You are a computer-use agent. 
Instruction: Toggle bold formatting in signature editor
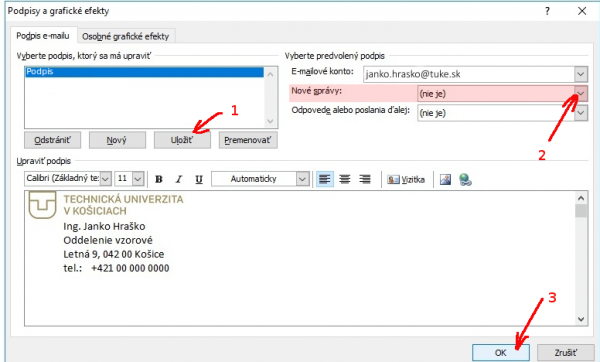(x=159, y=179)
